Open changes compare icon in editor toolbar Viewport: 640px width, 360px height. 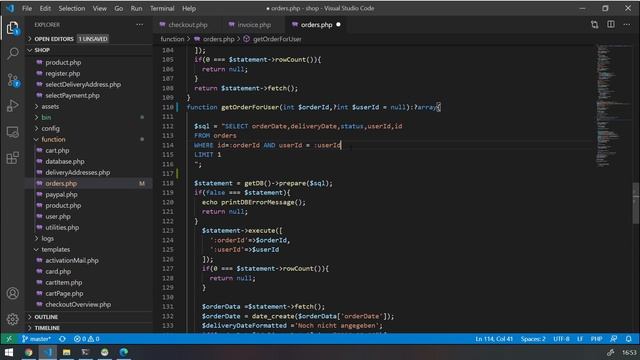594,24
